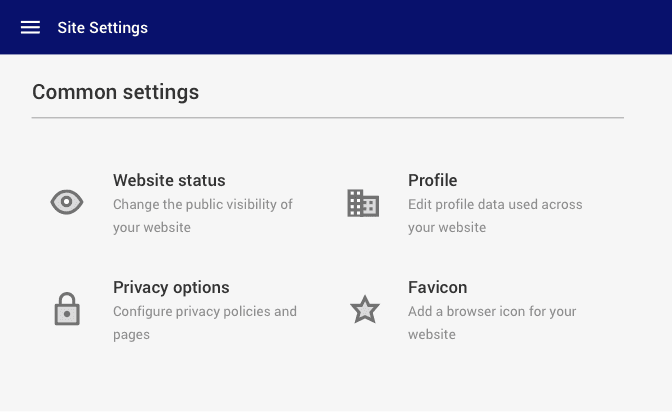This screenshot has height=412, width=672.
Task: Click the lone "website" line under Favicon
Action: tap(431, 334)
